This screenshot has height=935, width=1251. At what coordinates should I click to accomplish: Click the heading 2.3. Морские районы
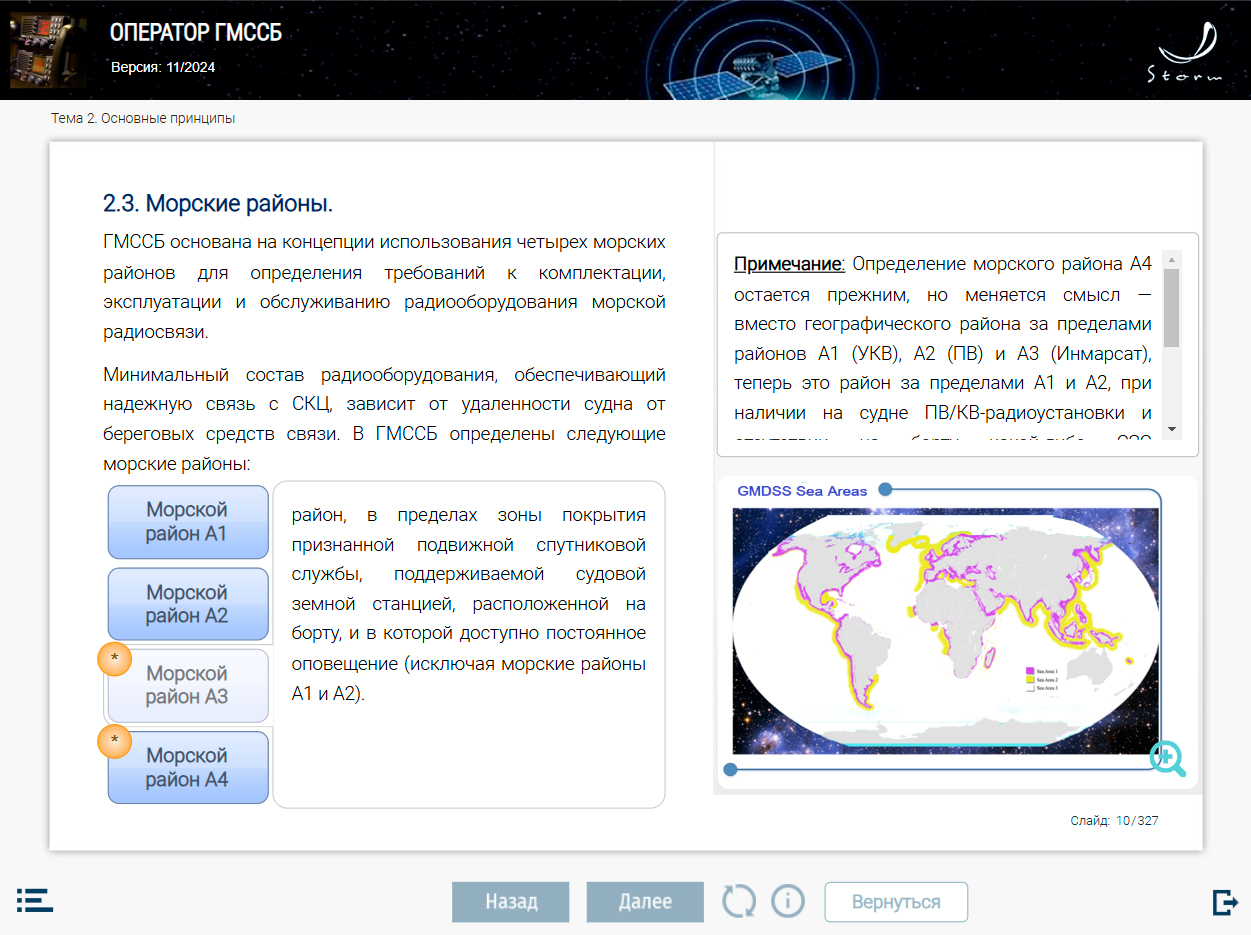pyautogui.click(x=218, y=204)
